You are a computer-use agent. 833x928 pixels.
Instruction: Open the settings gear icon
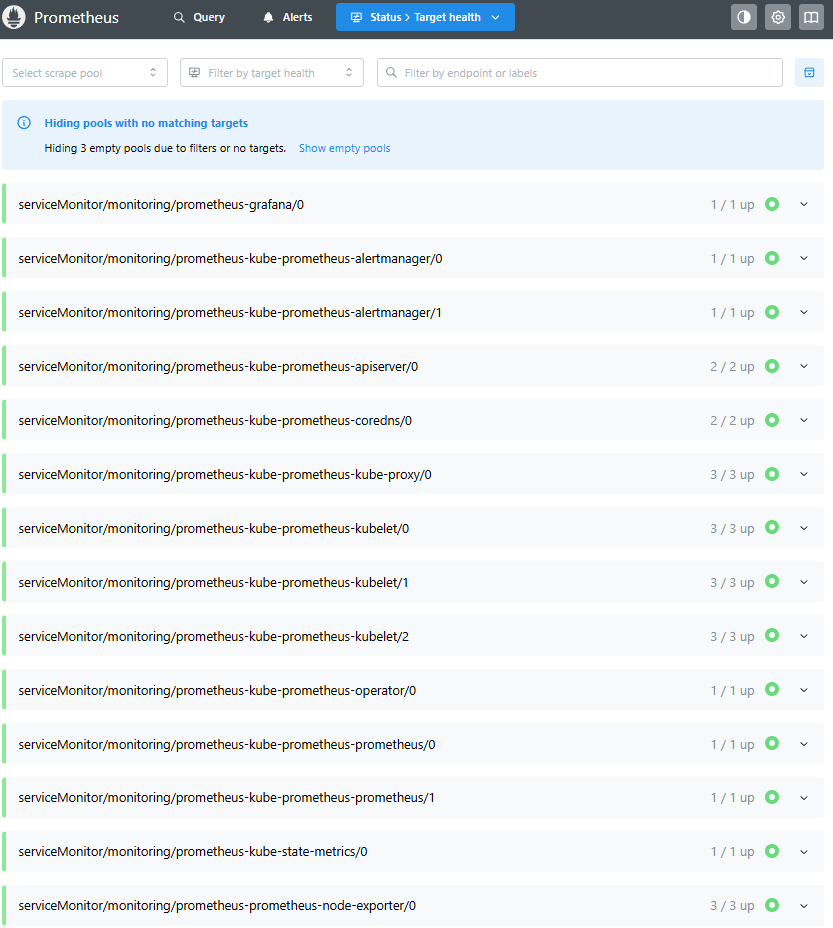tap(777, 17)
